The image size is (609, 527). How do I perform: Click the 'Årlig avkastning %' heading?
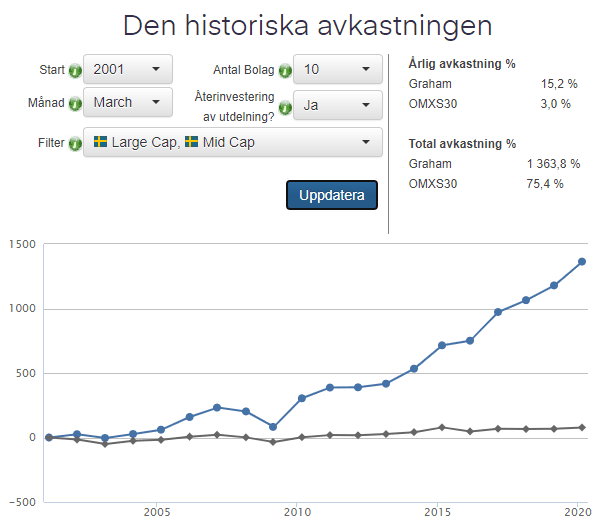click(x=462, y=64)
